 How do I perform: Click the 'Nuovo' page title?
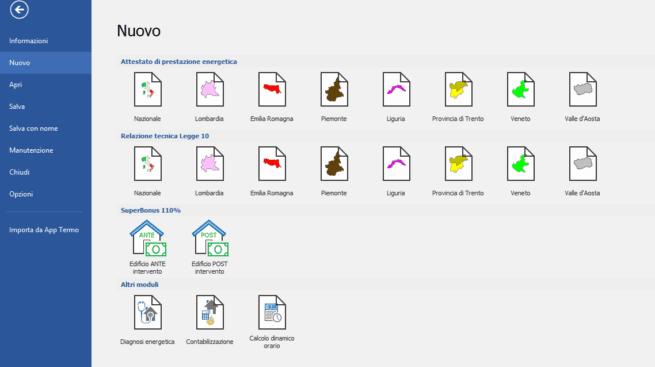point(139,31)
